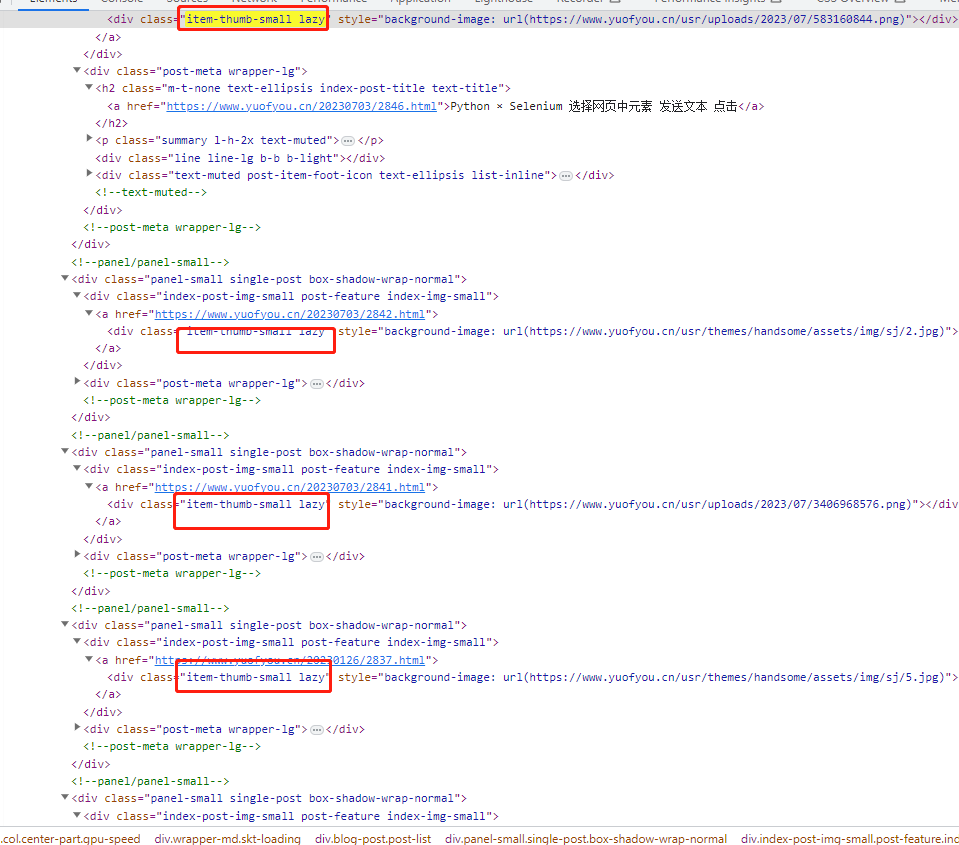959x845 pixels.
Task: Expand collapsed post-meta div below 2837.html anchor
Action: pyautogui.click(x=77, y=728)
